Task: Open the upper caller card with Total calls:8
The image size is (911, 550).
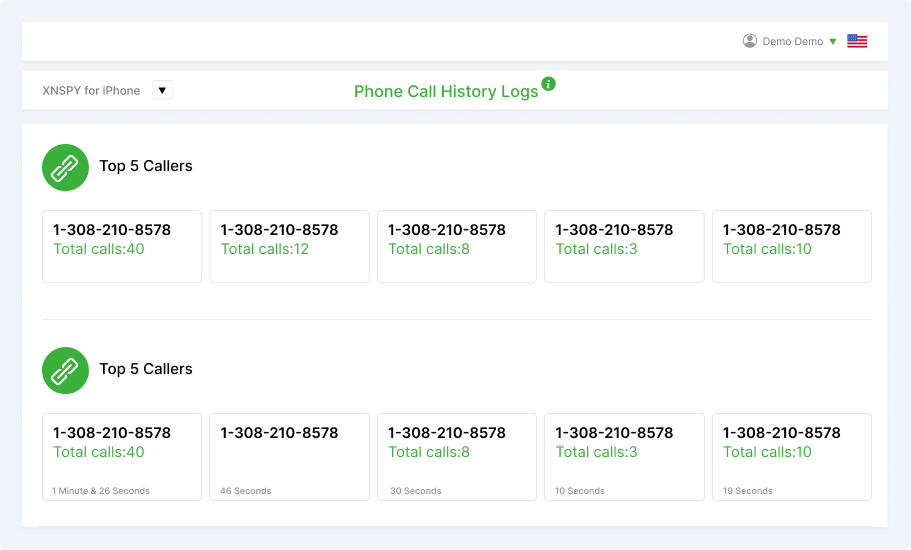Action: tap(457, 246)
